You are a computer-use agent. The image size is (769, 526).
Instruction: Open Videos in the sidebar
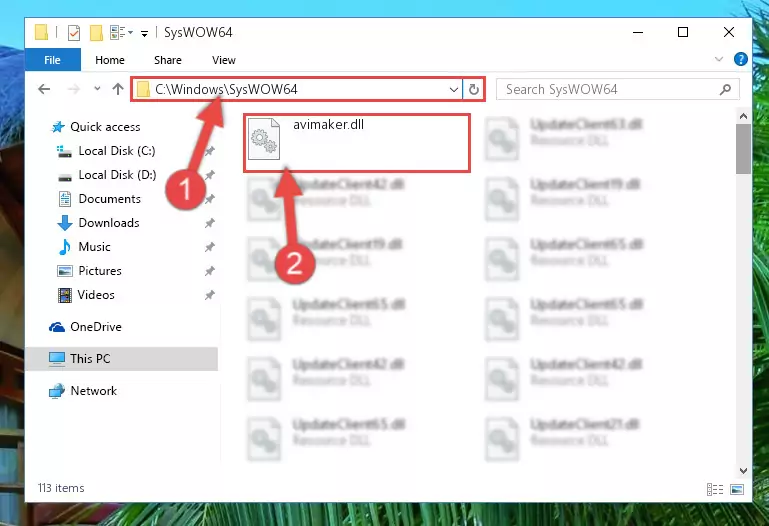coord(96,295)
